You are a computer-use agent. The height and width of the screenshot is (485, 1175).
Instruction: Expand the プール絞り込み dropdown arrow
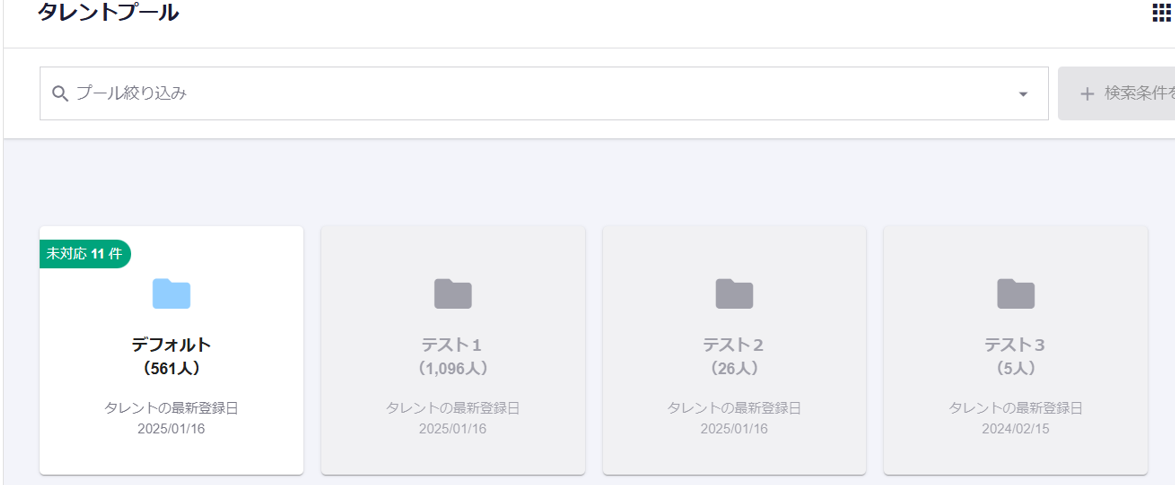pyautogui.click(x=1023, y=94)
